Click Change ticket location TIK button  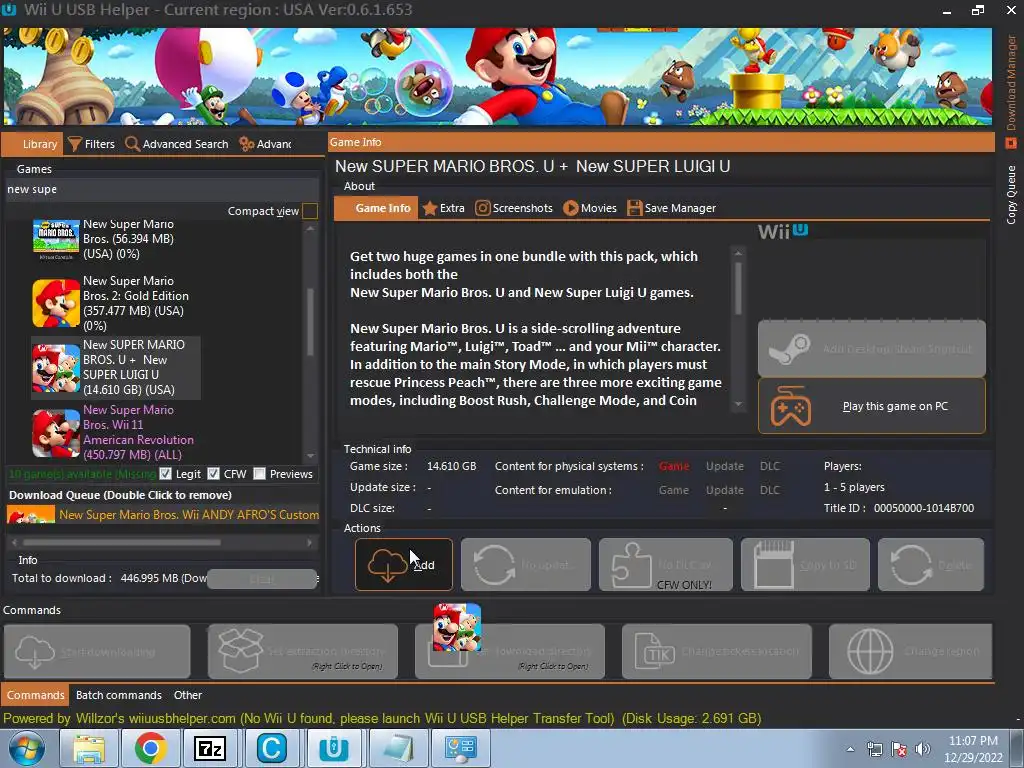(x=717, y=651)
